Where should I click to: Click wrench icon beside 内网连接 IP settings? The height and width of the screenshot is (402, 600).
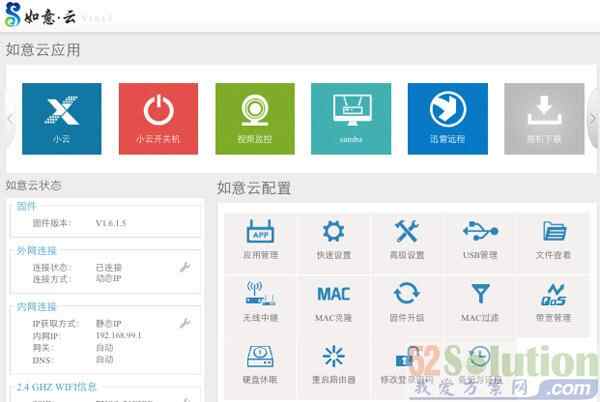184,323
